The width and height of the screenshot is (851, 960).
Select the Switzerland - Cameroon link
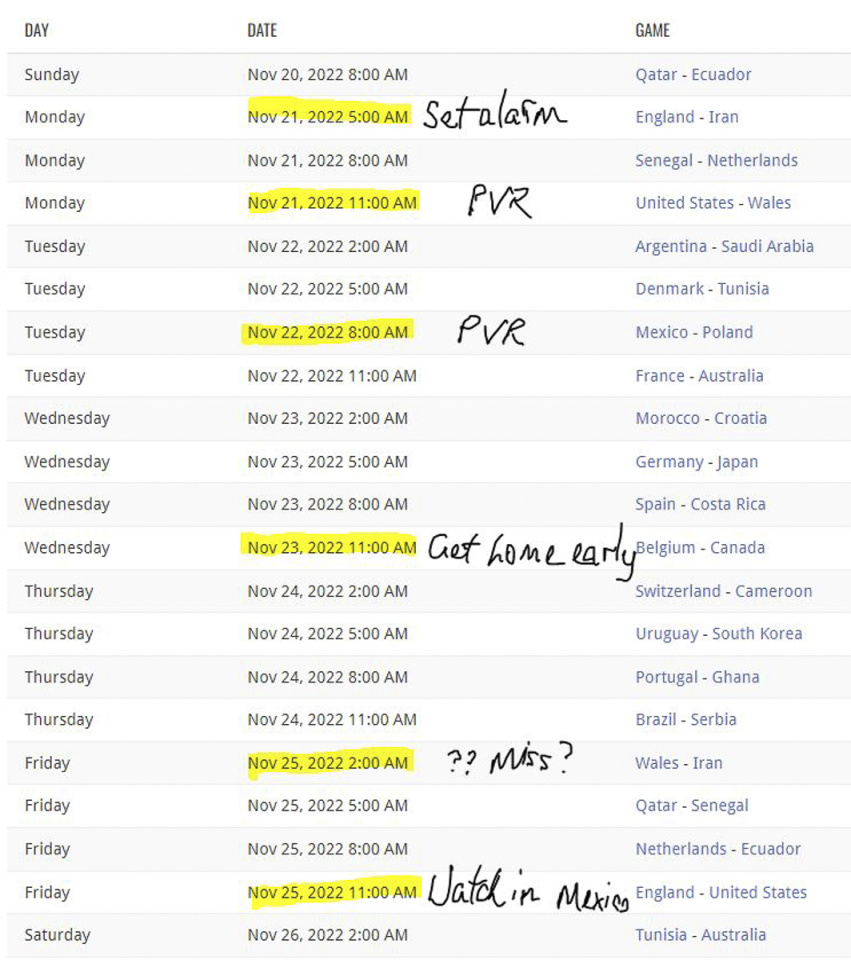point(724,591)
